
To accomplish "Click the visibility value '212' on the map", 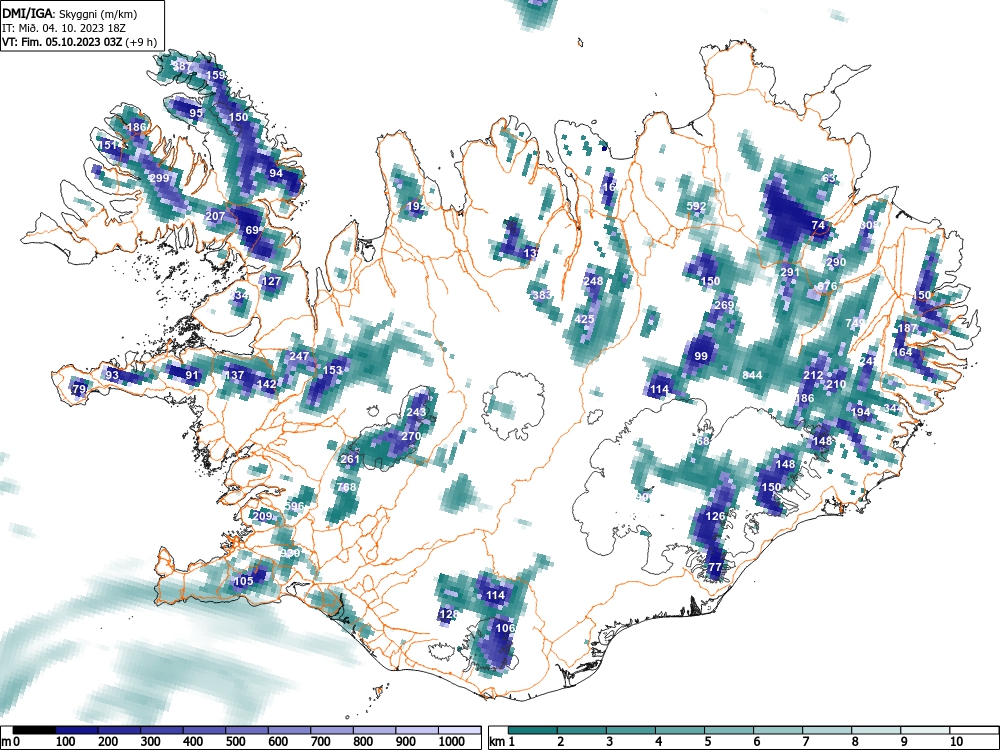I will pyautogui.click(x=812, y=375).
